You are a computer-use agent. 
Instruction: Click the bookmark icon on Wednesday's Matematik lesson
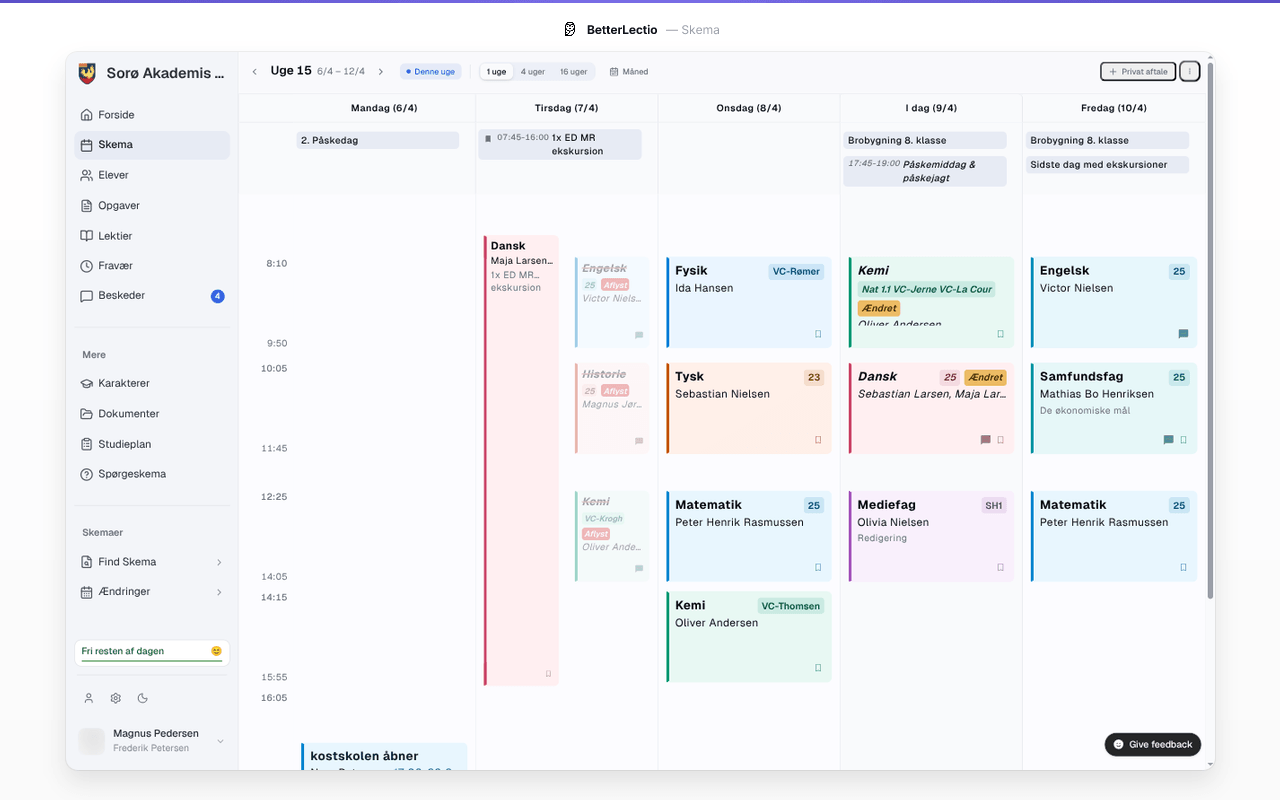coord(818,567)
